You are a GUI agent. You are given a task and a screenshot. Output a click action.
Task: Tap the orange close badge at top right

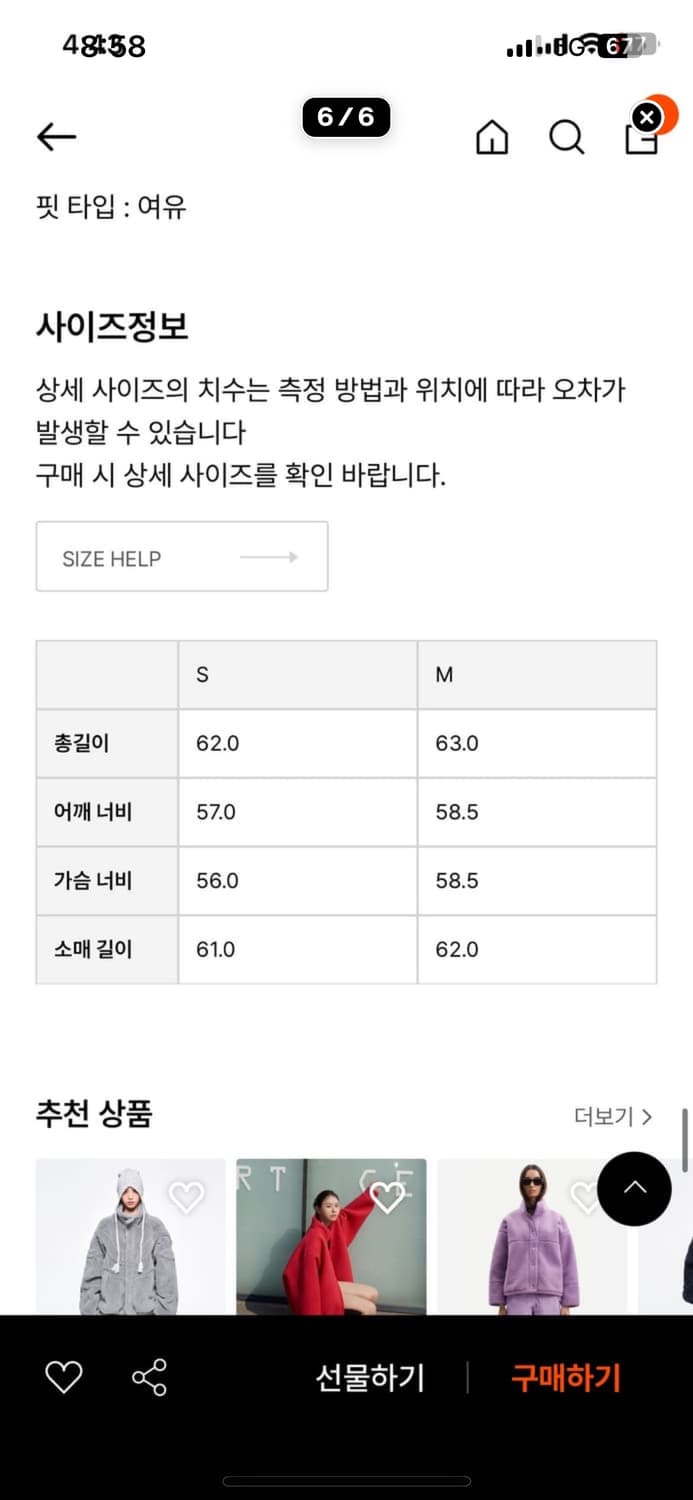pos(647,116)
